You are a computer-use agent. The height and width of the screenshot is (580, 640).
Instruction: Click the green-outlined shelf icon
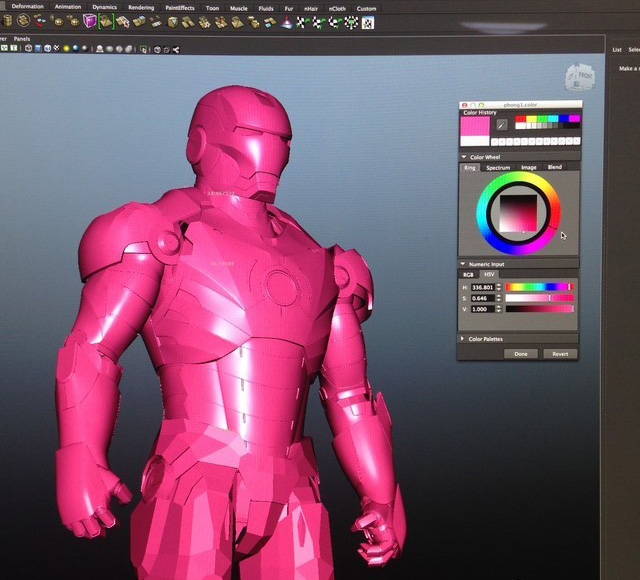(x=105, y=21)
